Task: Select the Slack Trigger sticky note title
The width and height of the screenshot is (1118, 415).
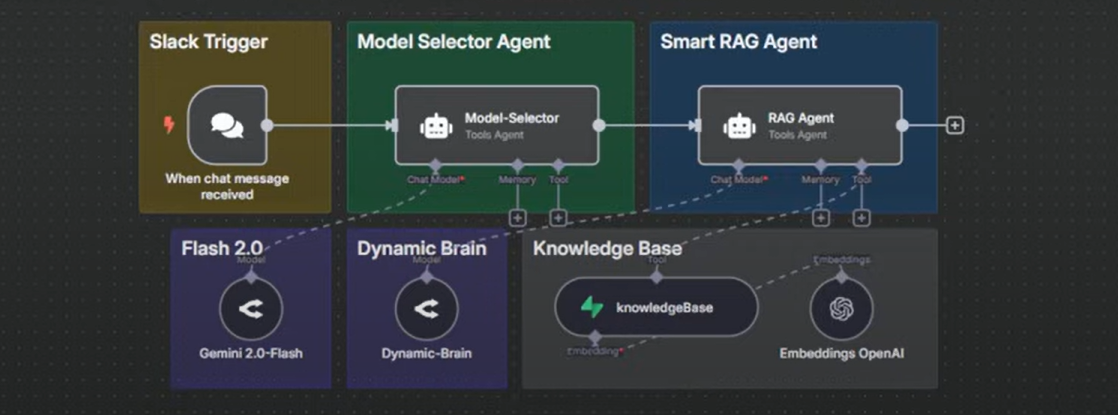Action: [x=209, y=41]
